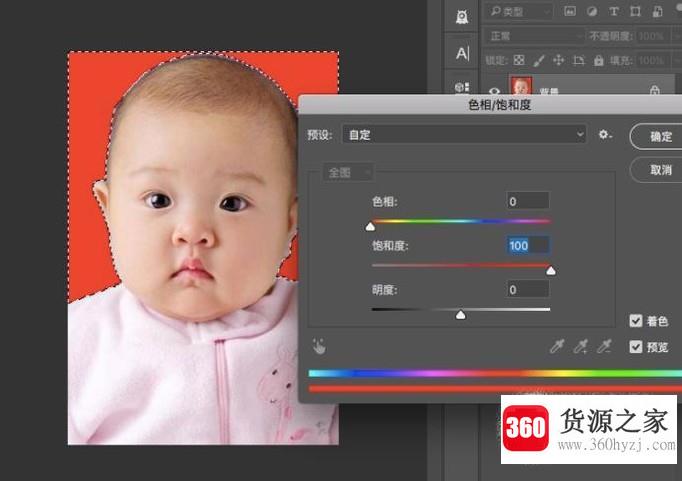682x481 pixels.
Task: Click the 饱和度 saturation slider handle
Action: pos(551,271)
